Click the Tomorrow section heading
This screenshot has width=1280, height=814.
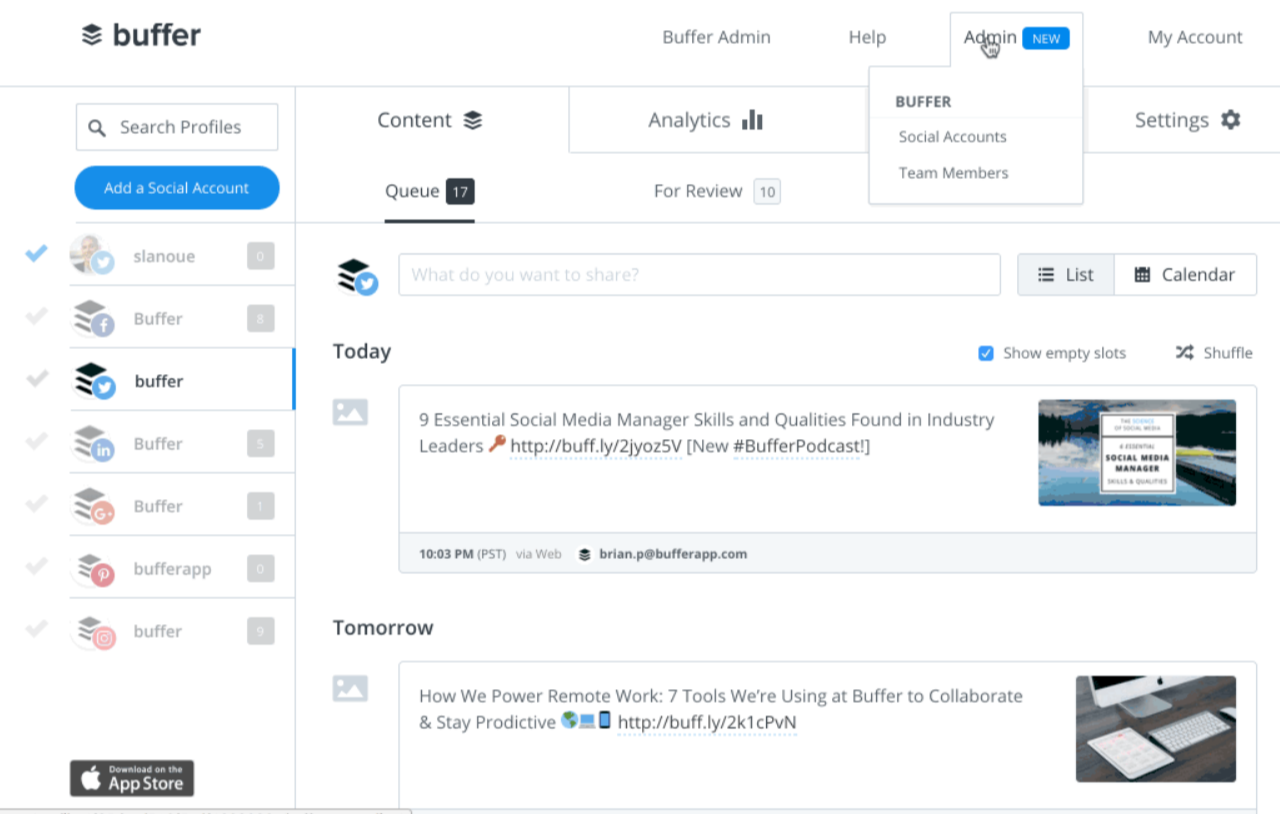(383, 628)
